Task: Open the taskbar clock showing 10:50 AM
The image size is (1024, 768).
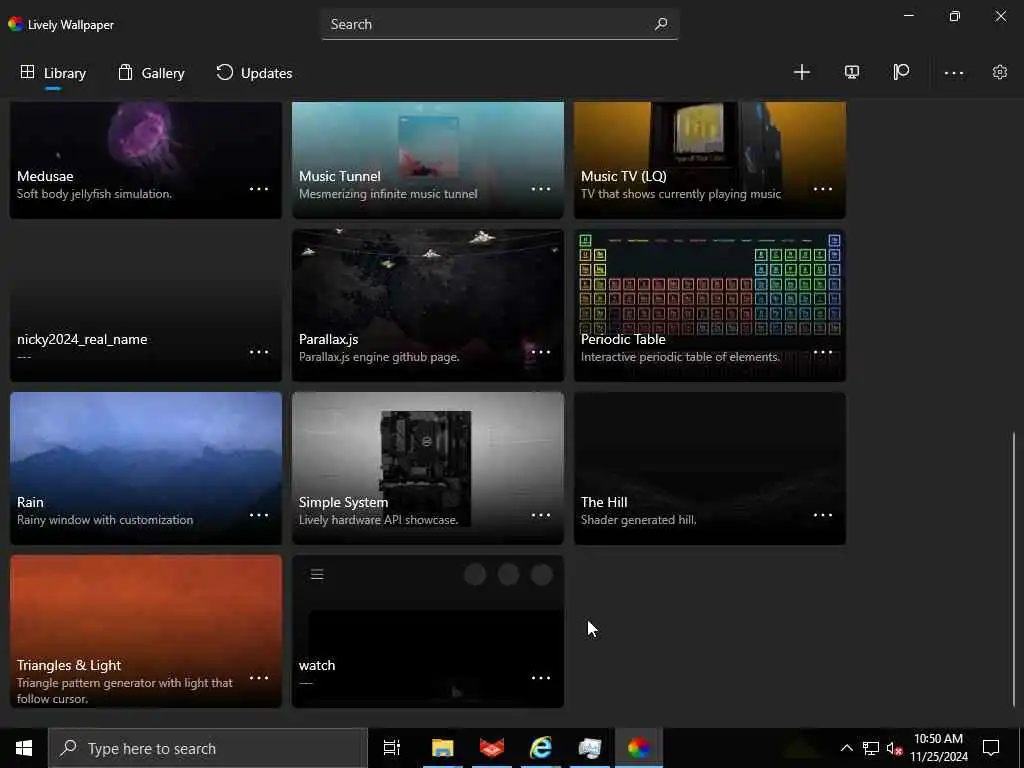Action: [938, 748]
